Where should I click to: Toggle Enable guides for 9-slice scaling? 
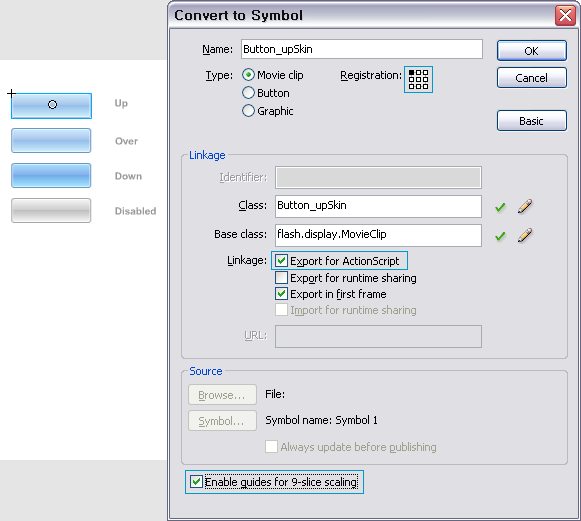(196, 482)
